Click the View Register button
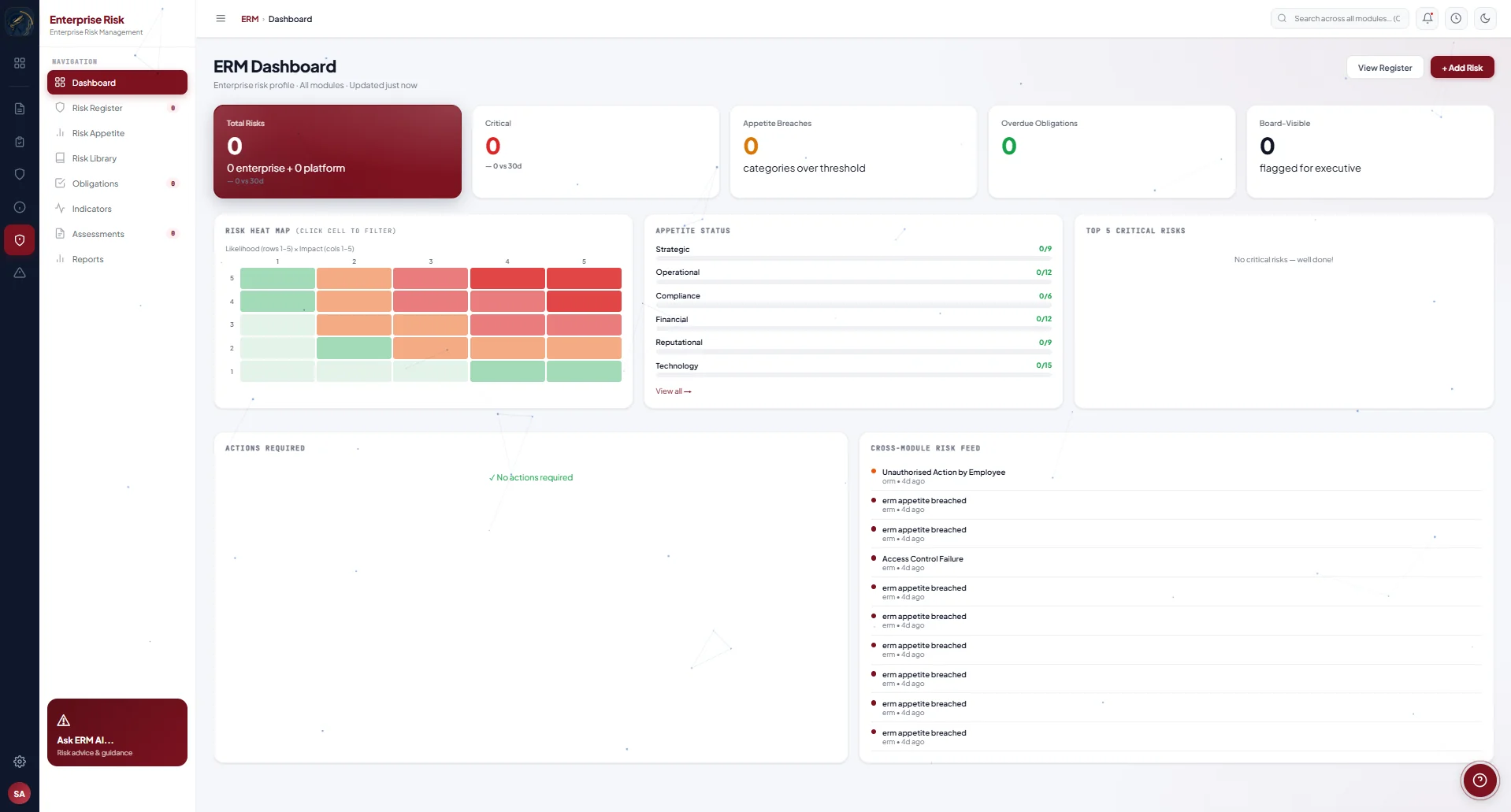Image resolution: width=1511 pixels, height=812 pixels. click(x=1384, y=68)
